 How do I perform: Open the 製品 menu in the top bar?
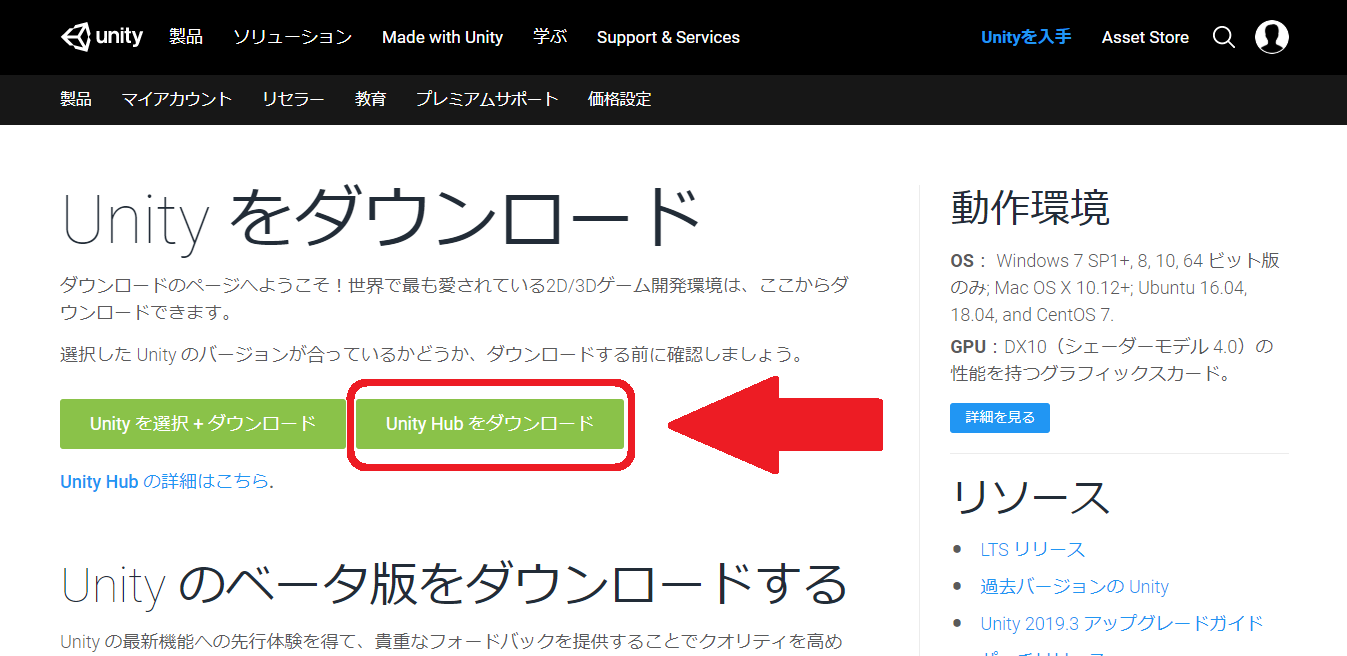186,36
